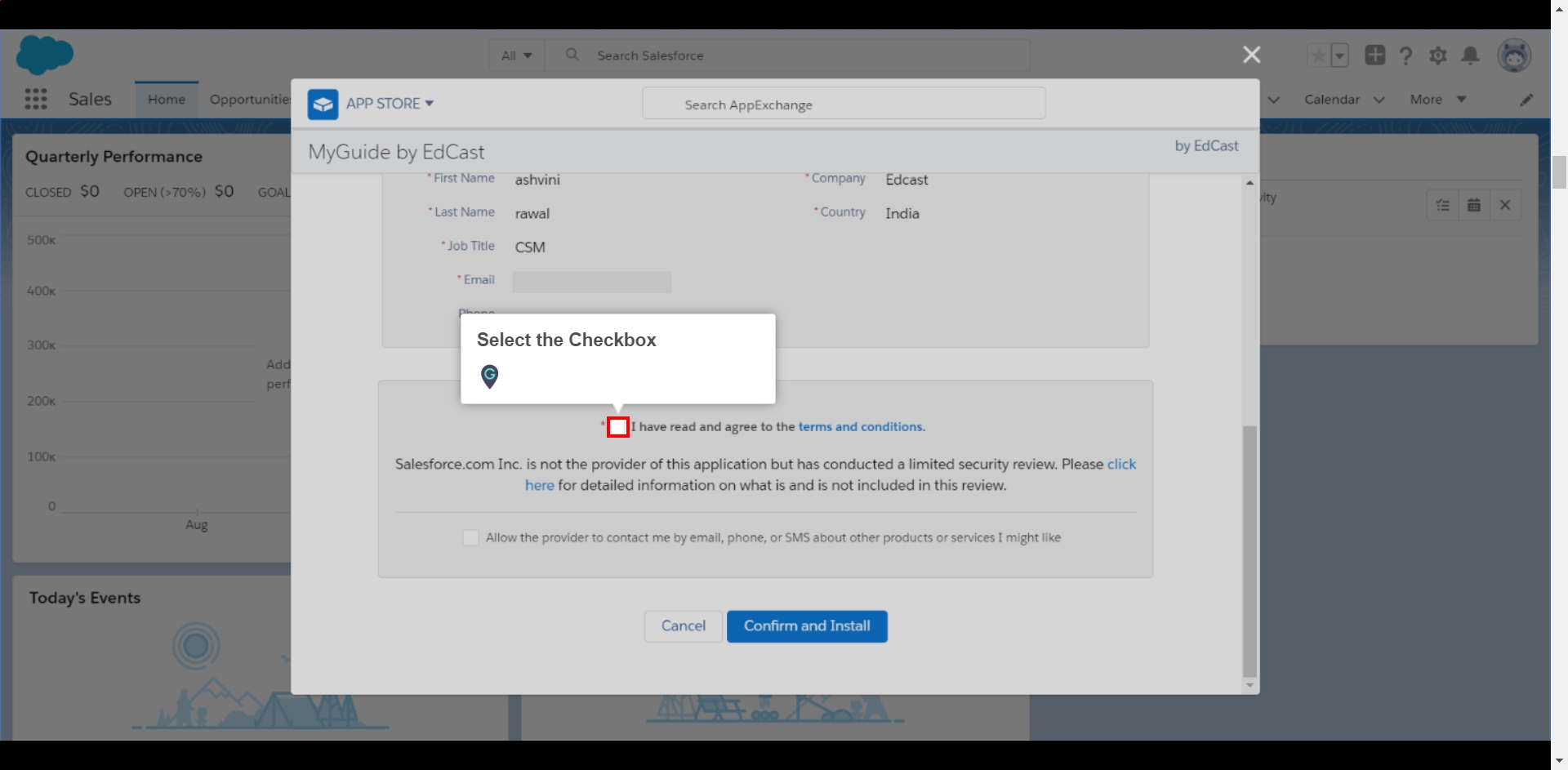Image resolution: width=1568 pixels, height=770 pixels.
Task: Open the Opportunities tab
Action: click(x=249, y=100)
